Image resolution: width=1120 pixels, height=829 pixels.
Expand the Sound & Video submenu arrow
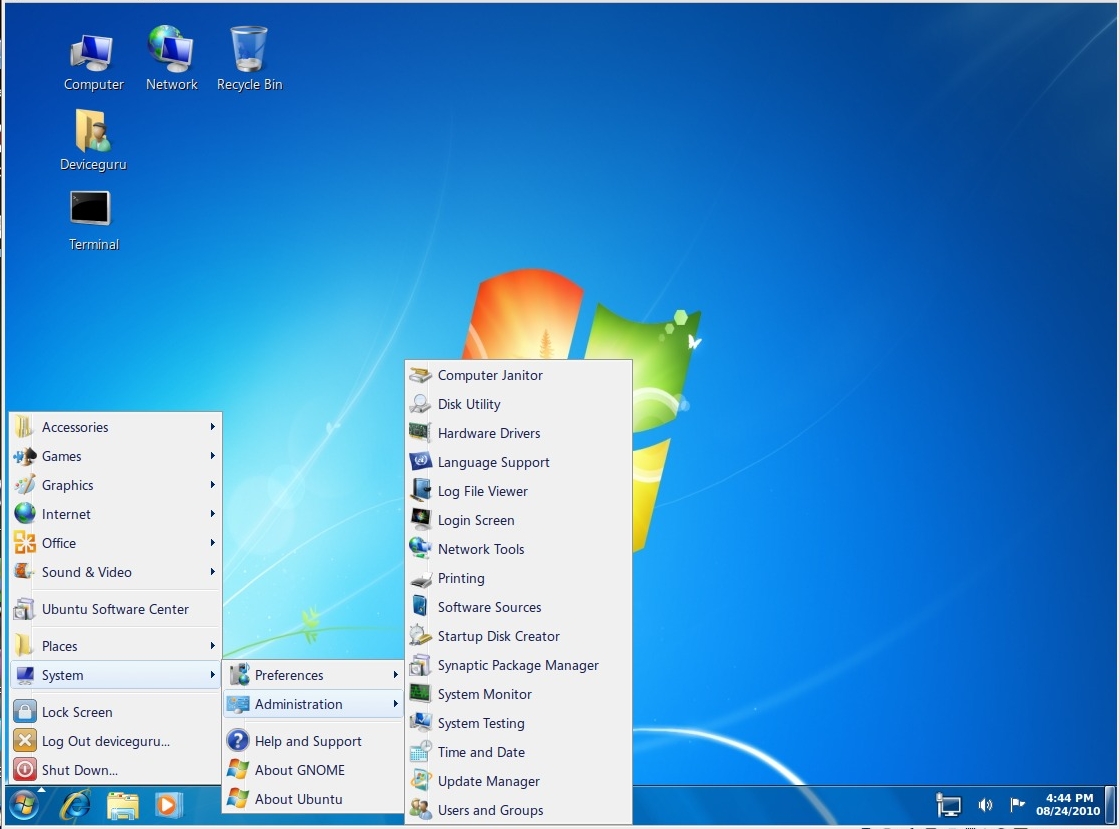(x=212, y=572)
